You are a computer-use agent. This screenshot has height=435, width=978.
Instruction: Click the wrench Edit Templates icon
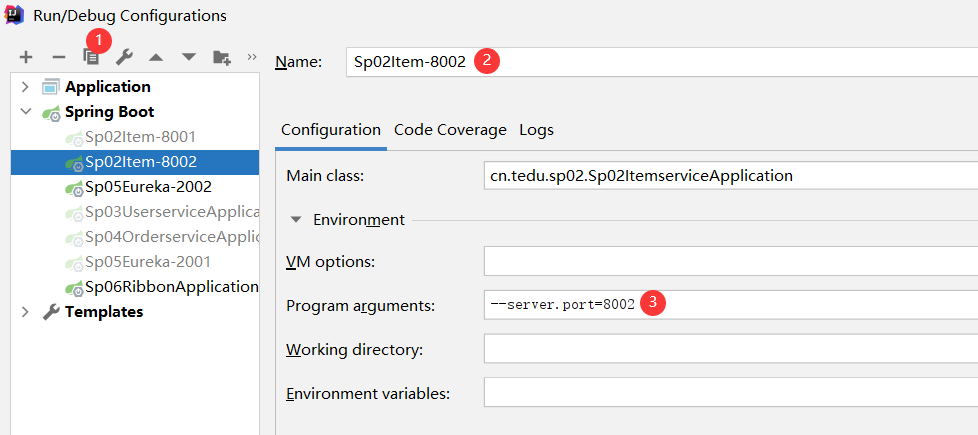[x=124, y=57]
